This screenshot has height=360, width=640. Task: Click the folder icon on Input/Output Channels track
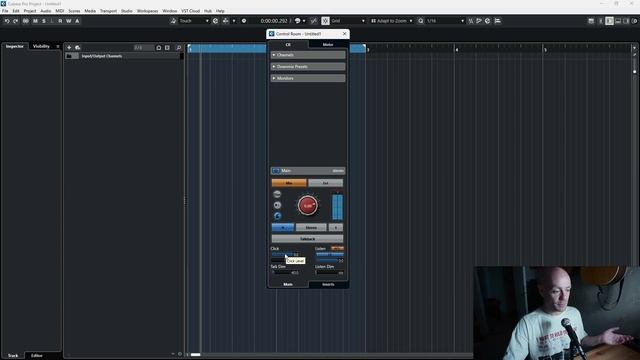[x=69, y=56]
